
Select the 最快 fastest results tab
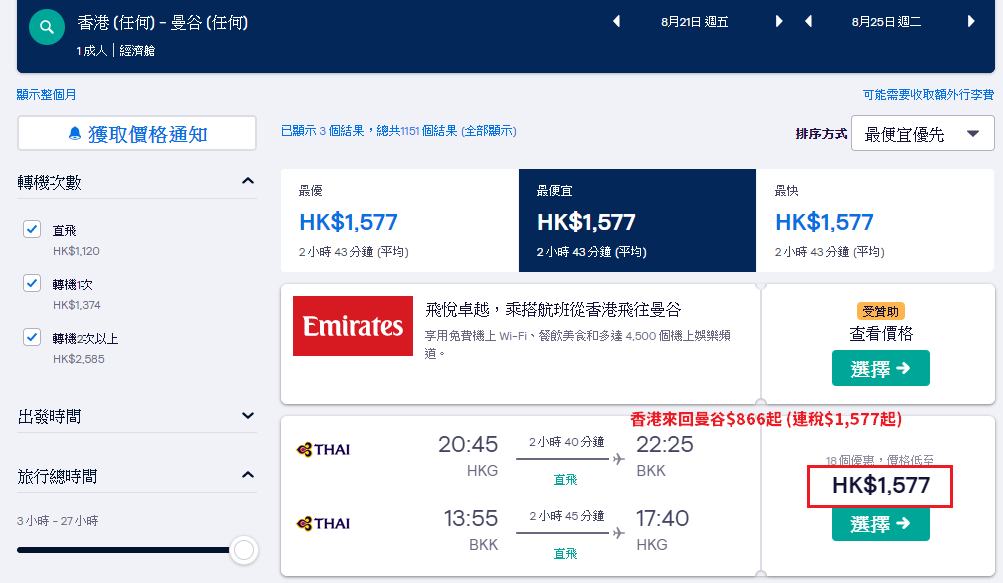coord(875,220)
